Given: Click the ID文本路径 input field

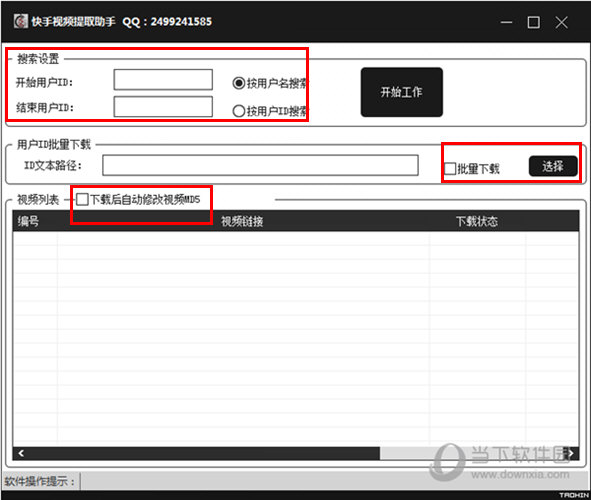Looking at the screenshot, I should (260, 165).
